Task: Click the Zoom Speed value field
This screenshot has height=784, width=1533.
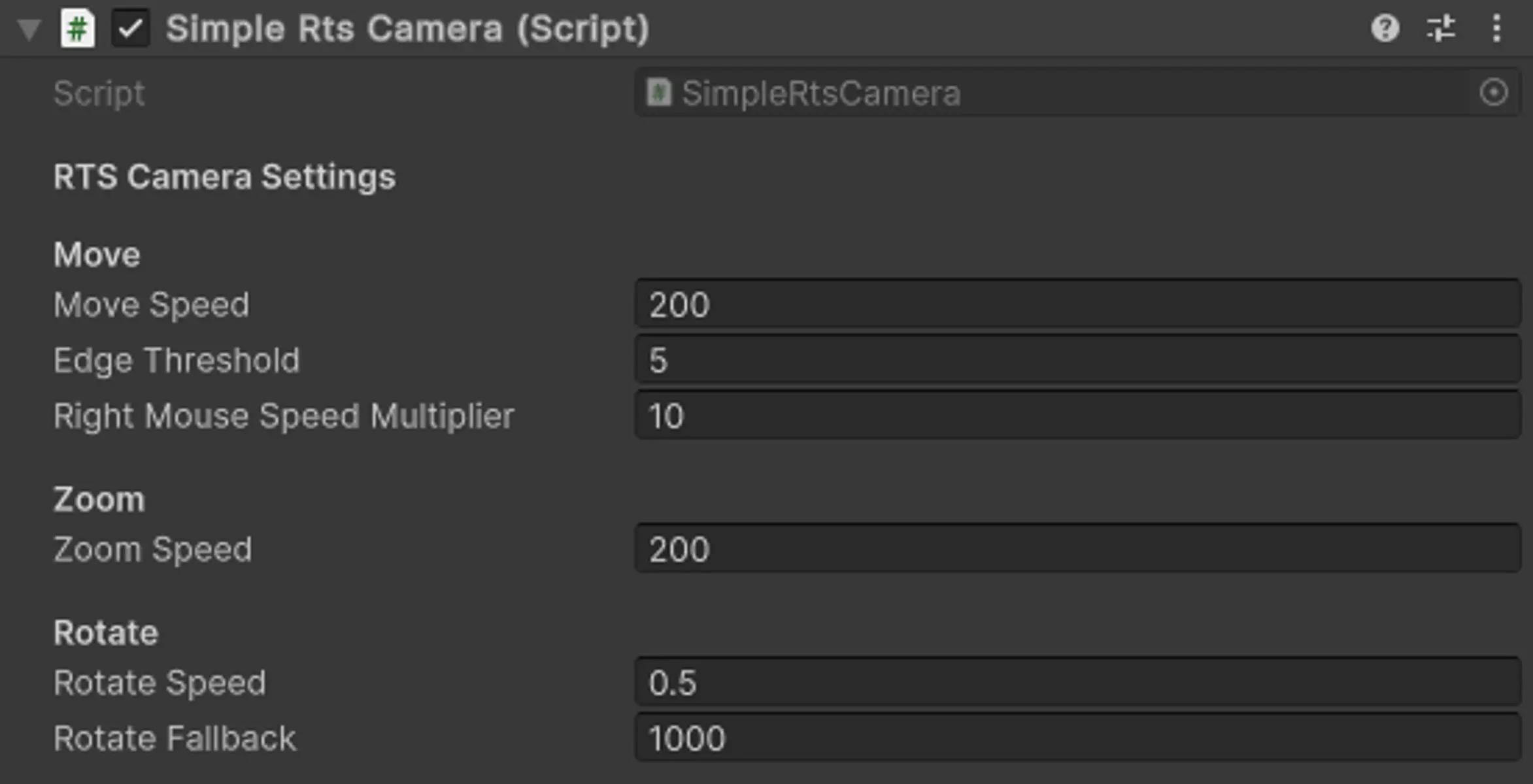Action: 1077,549
